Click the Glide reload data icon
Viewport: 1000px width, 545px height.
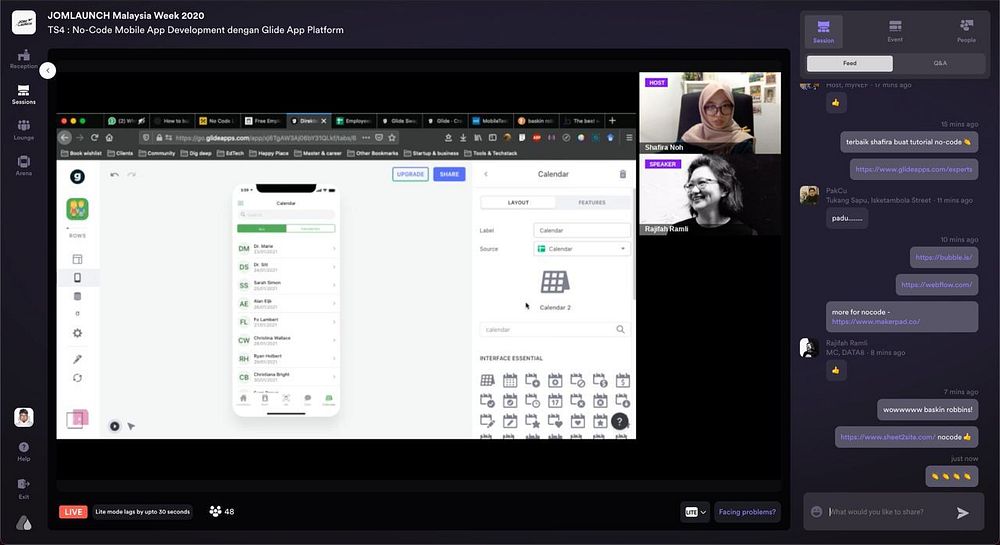[77, 378]
